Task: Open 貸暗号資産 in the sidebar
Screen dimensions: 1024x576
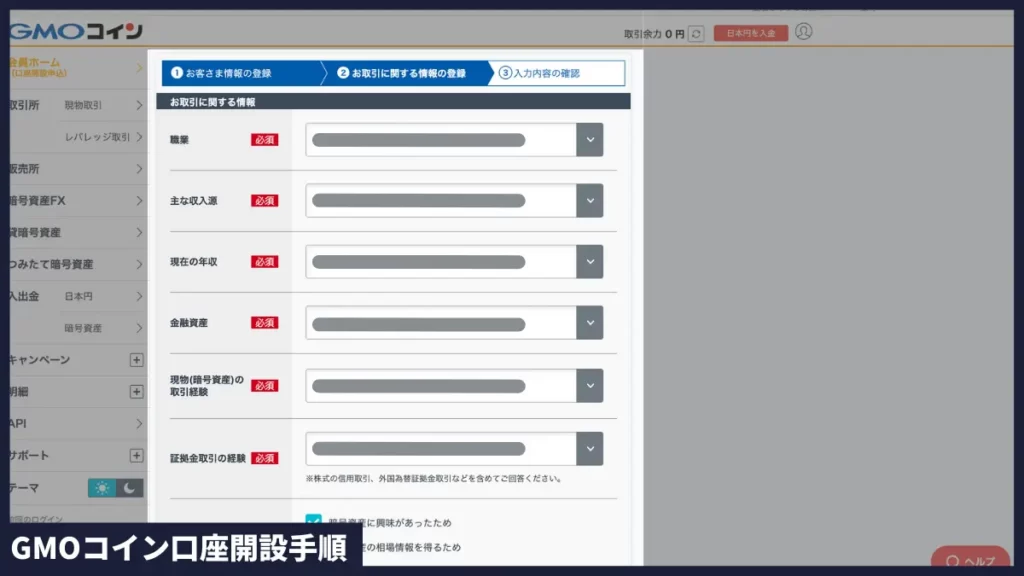Action: (x=77, y=232)
